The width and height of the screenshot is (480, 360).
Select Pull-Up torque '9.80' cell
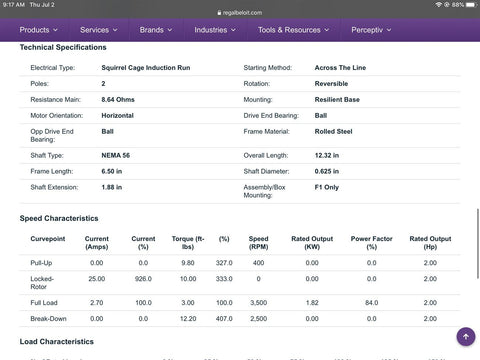click(188, 263)
